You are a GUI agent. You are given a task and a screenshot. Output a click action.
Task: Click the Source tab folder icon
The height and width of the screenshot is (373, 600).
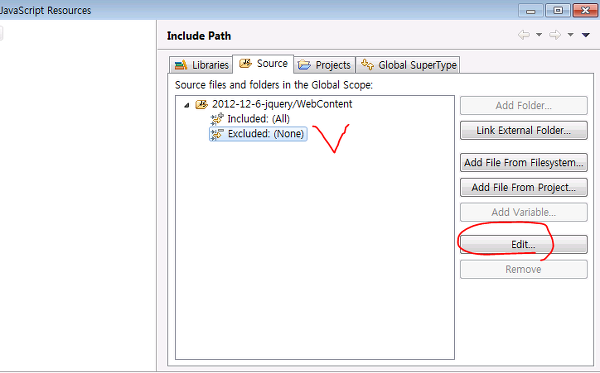point(245,64)
